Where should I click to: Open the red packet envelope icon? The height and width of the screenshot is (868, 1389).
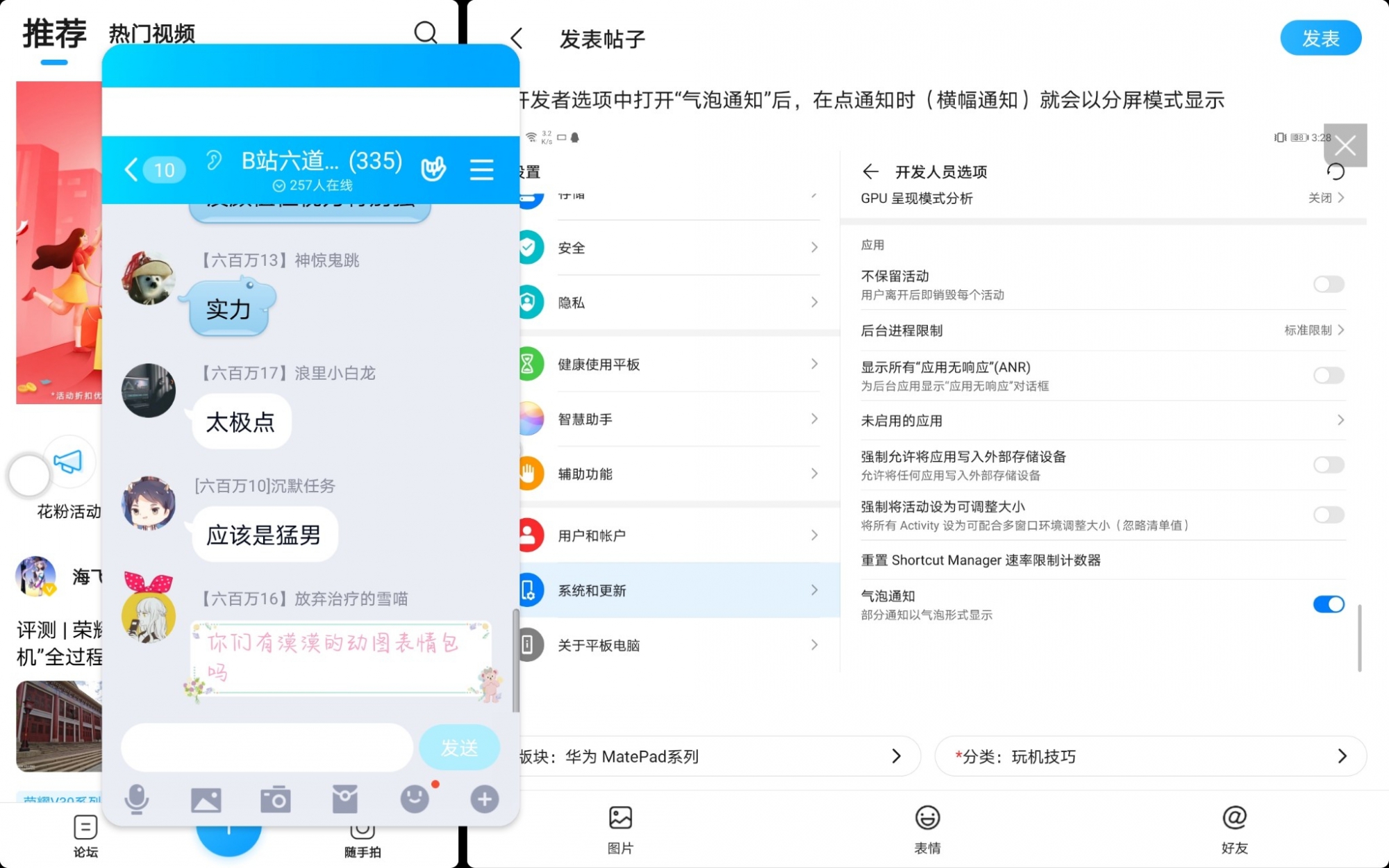(x=344, y=799)
